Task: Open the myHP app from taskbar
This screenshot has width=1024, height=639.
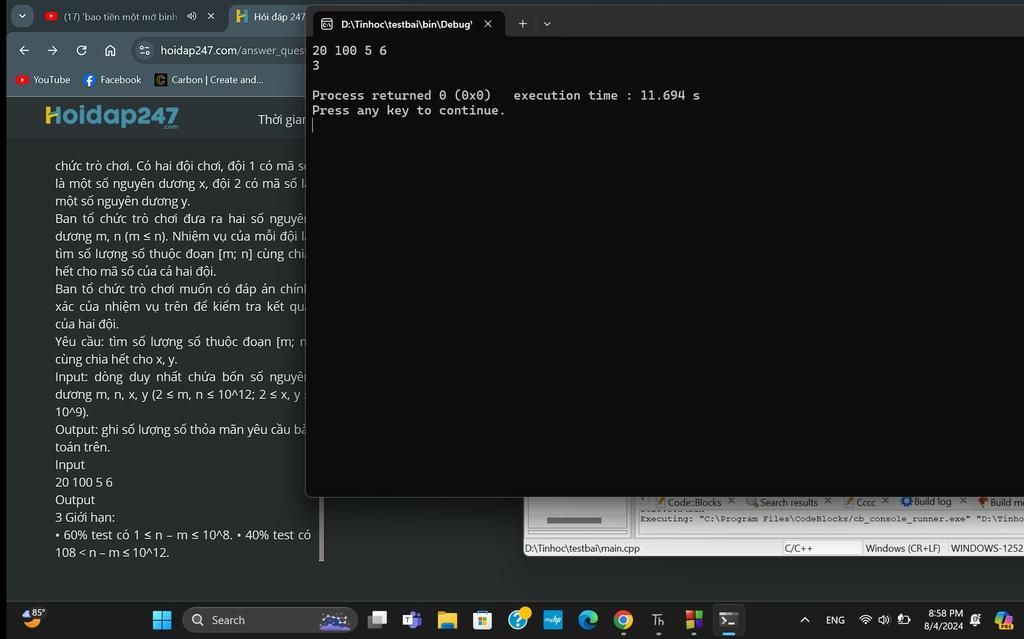Action: coord(553,620)
